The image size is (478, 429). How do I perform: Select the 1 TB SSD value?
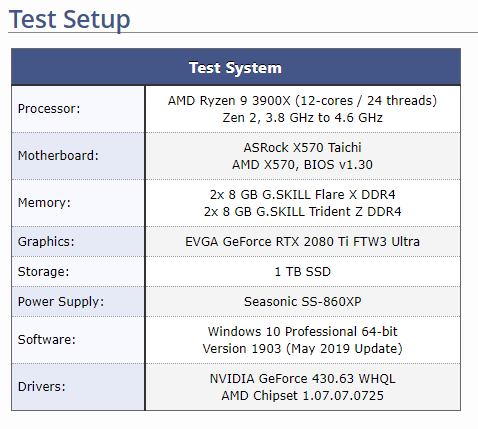[302, 272]
